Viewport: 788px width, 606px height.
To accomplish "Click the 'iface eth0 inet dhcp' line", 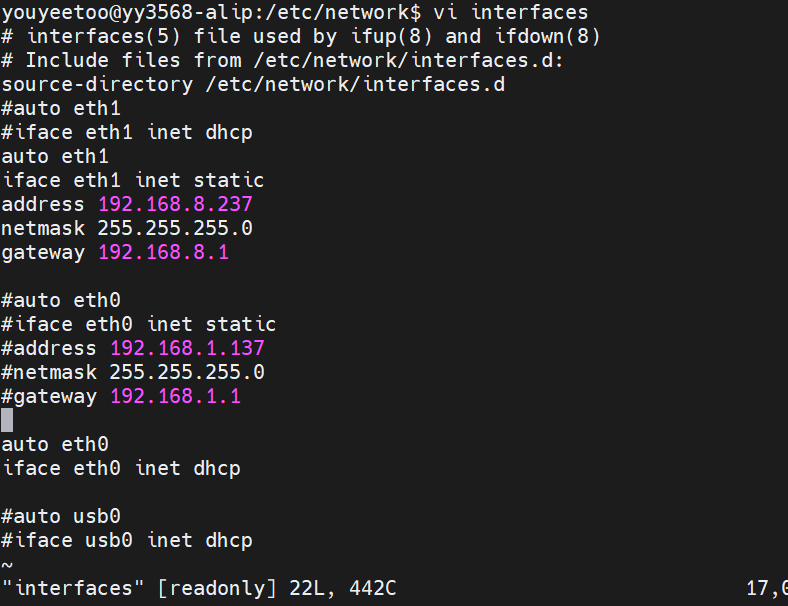I will pos(121,468).
